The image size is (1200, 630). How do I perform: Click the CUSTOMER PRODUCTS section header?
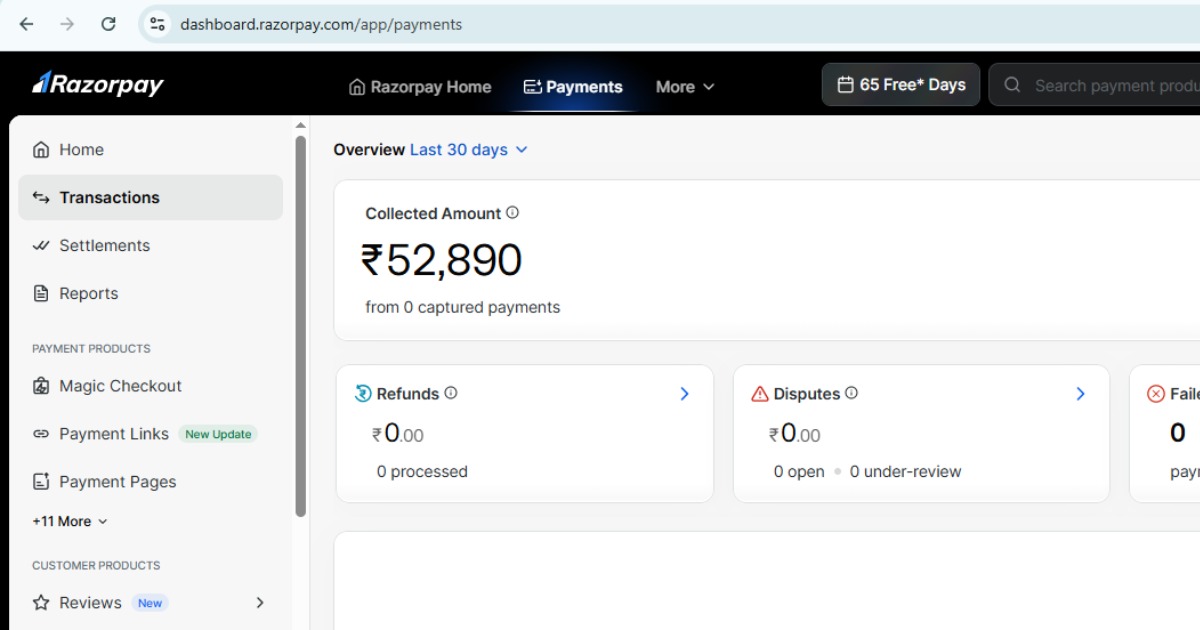click(x=96, y=566)
